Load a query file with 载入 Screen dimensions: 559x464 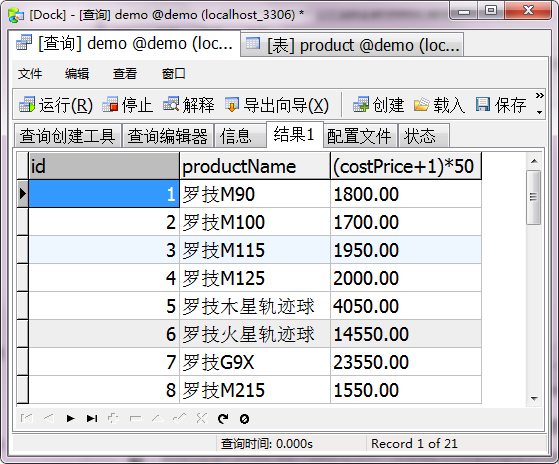(x=439, y=105)
